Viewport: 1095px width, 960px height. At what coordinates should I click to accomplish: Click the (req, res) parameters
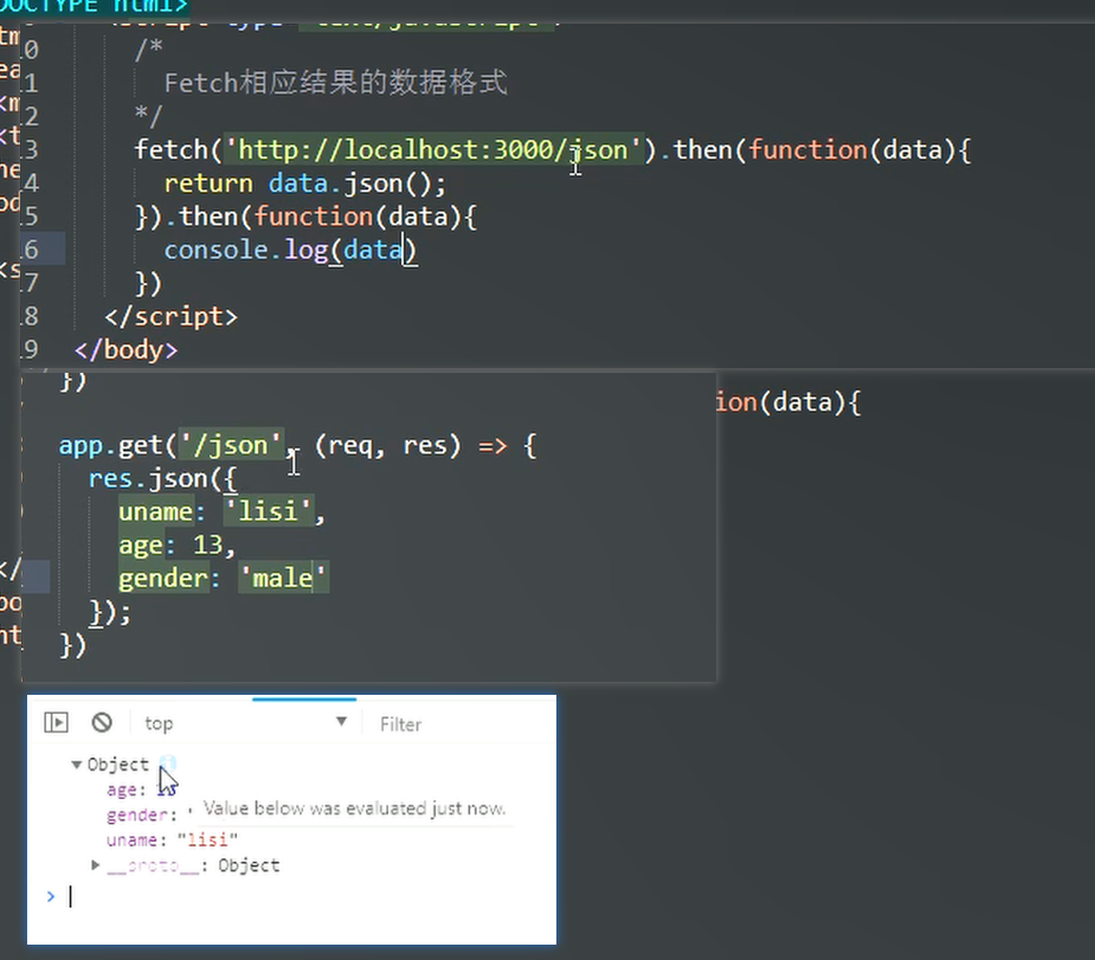click(388, 445)
